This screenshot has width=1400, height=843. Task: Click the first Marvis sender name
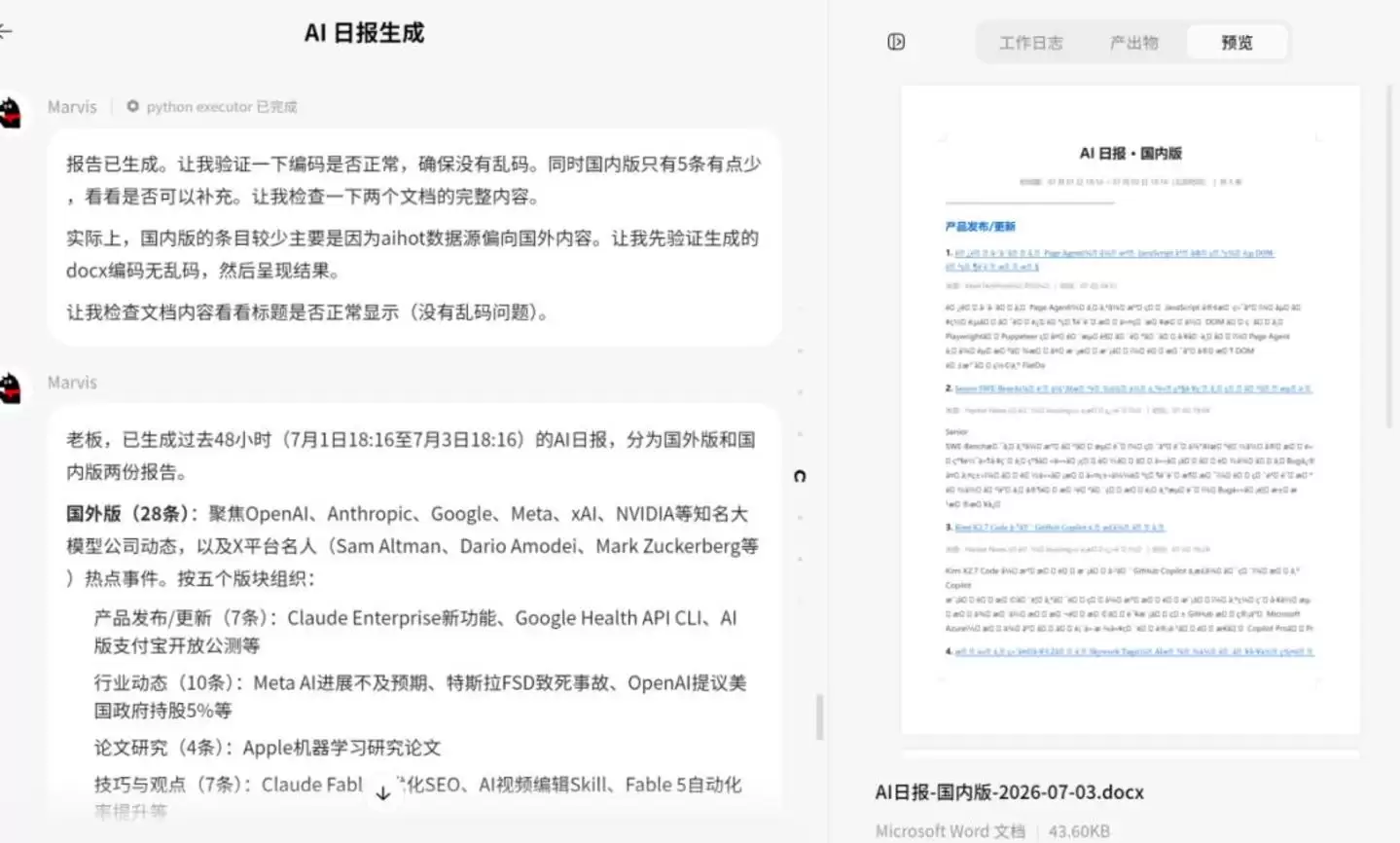click(72, 107)
